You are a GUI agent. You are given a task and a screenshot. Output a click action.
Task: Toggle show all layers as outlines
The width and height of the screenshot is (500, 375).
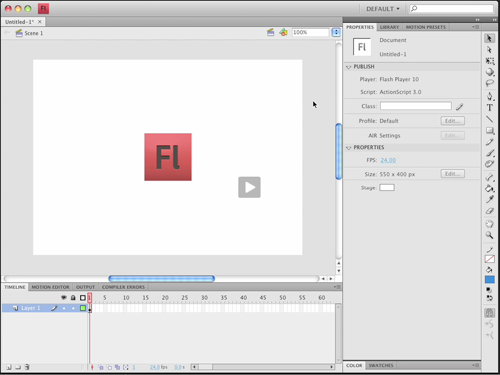click(83, 298)
